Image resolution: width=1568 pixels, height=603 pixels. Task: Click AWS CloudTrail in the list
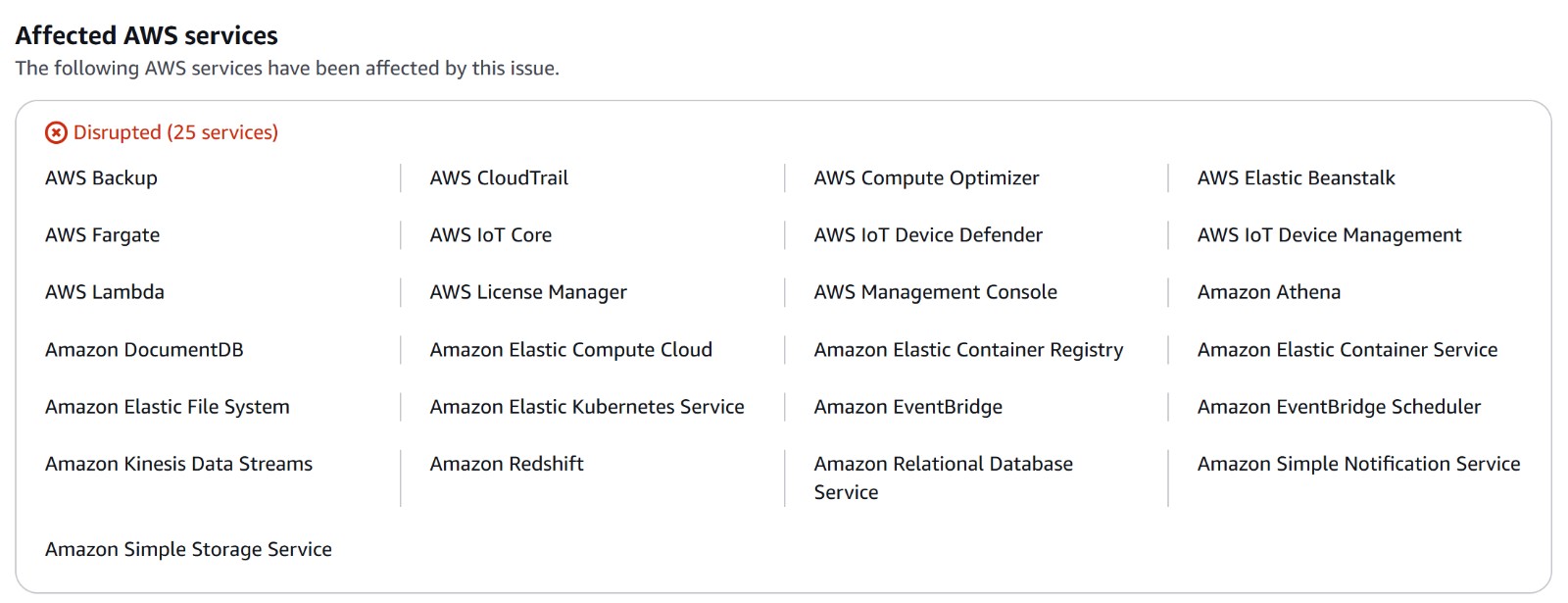499,178
